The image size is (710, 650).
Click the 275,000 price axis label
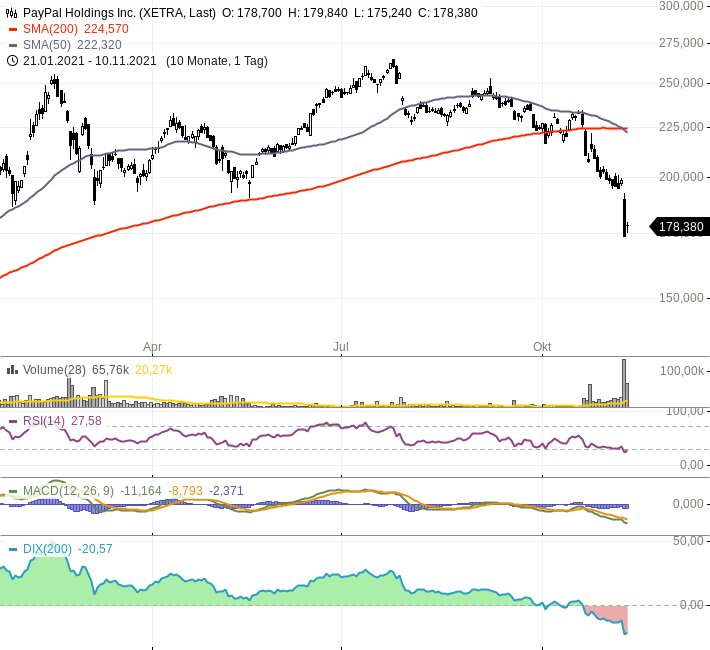(681, 43)
